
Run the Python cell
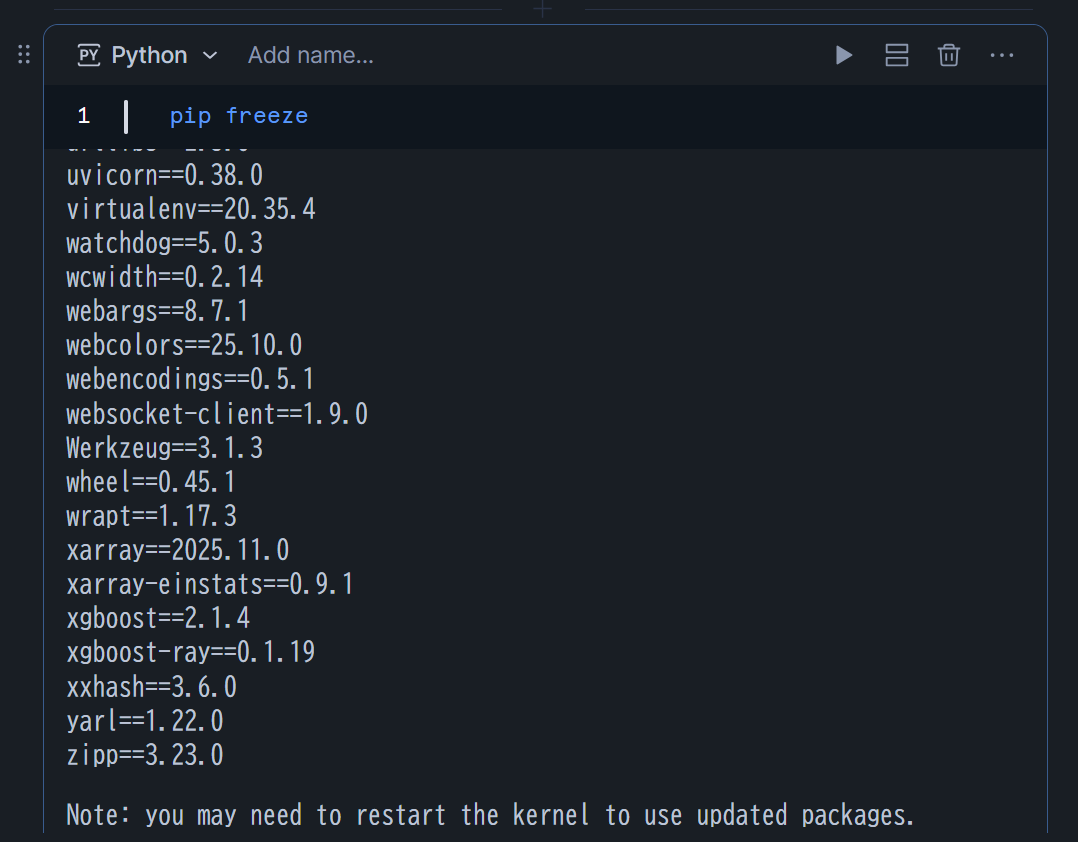click(x=844, y=56)
